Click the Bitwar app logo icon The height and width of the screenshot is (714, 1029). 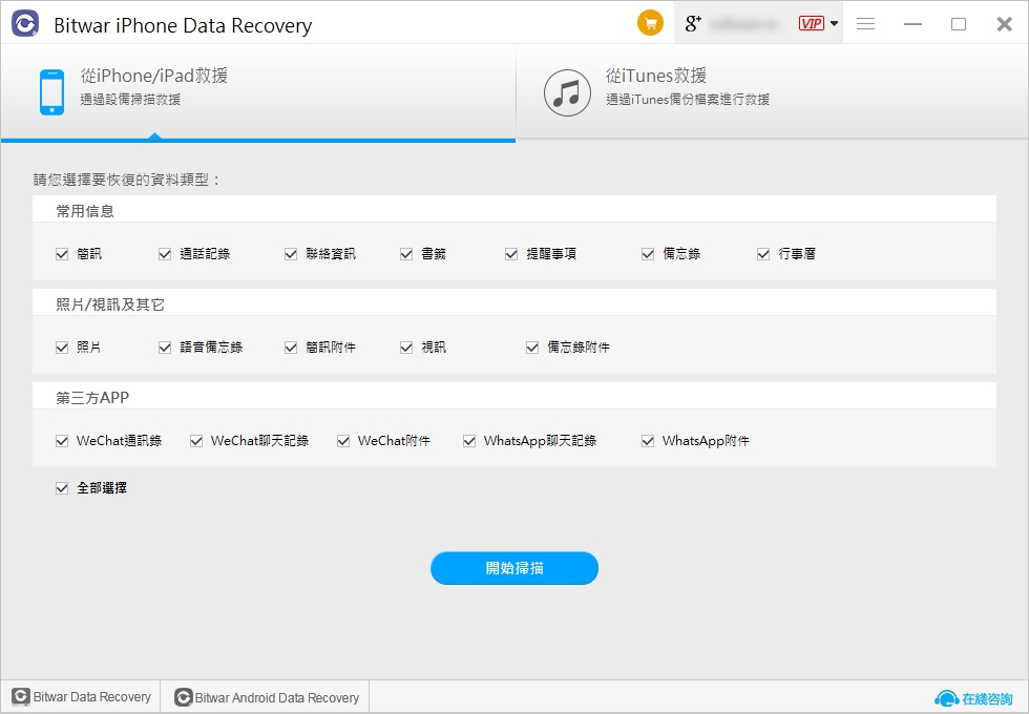[25, 24]
